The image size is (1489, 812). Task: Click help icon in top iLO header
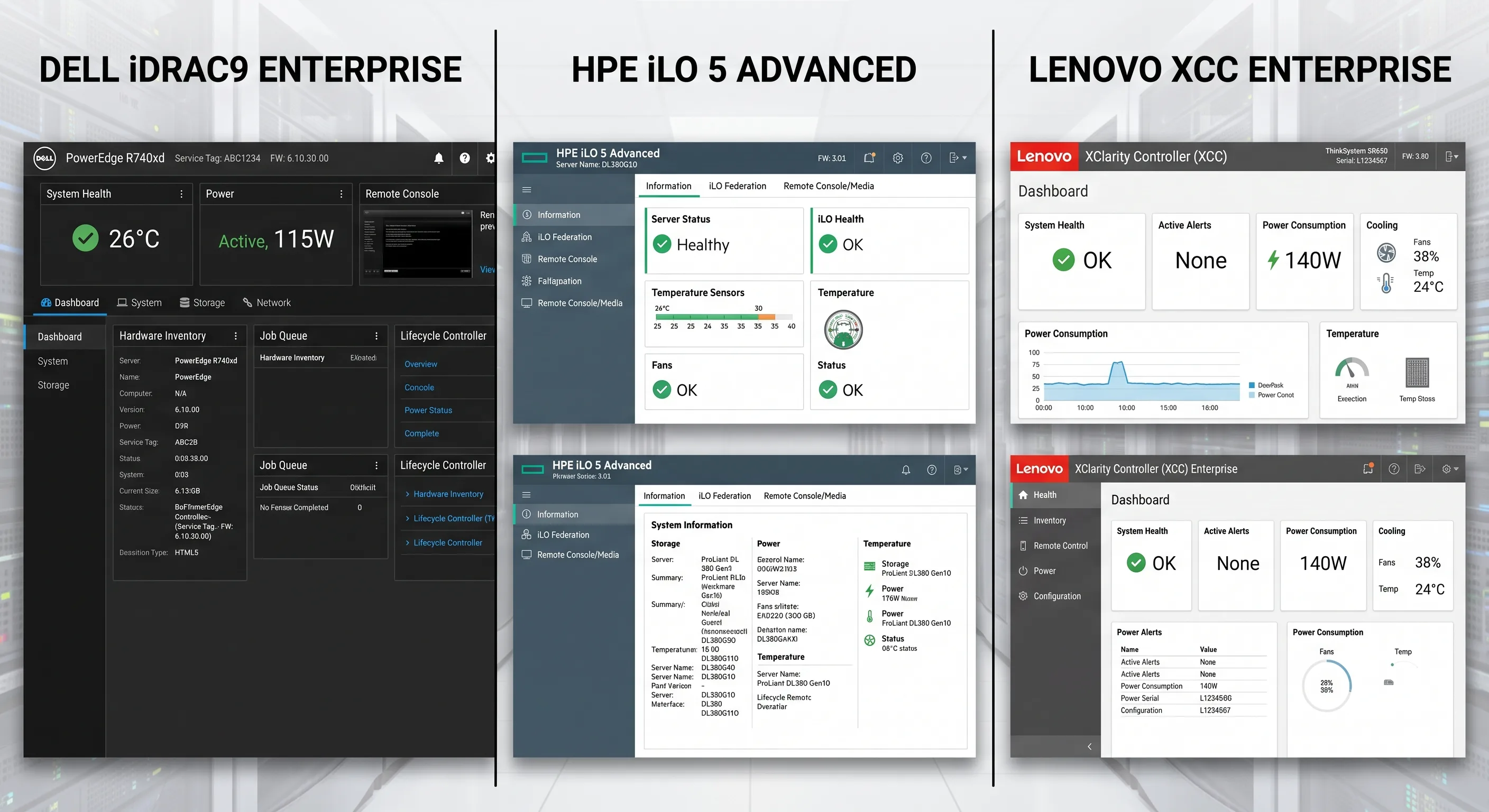click(926, 158)
